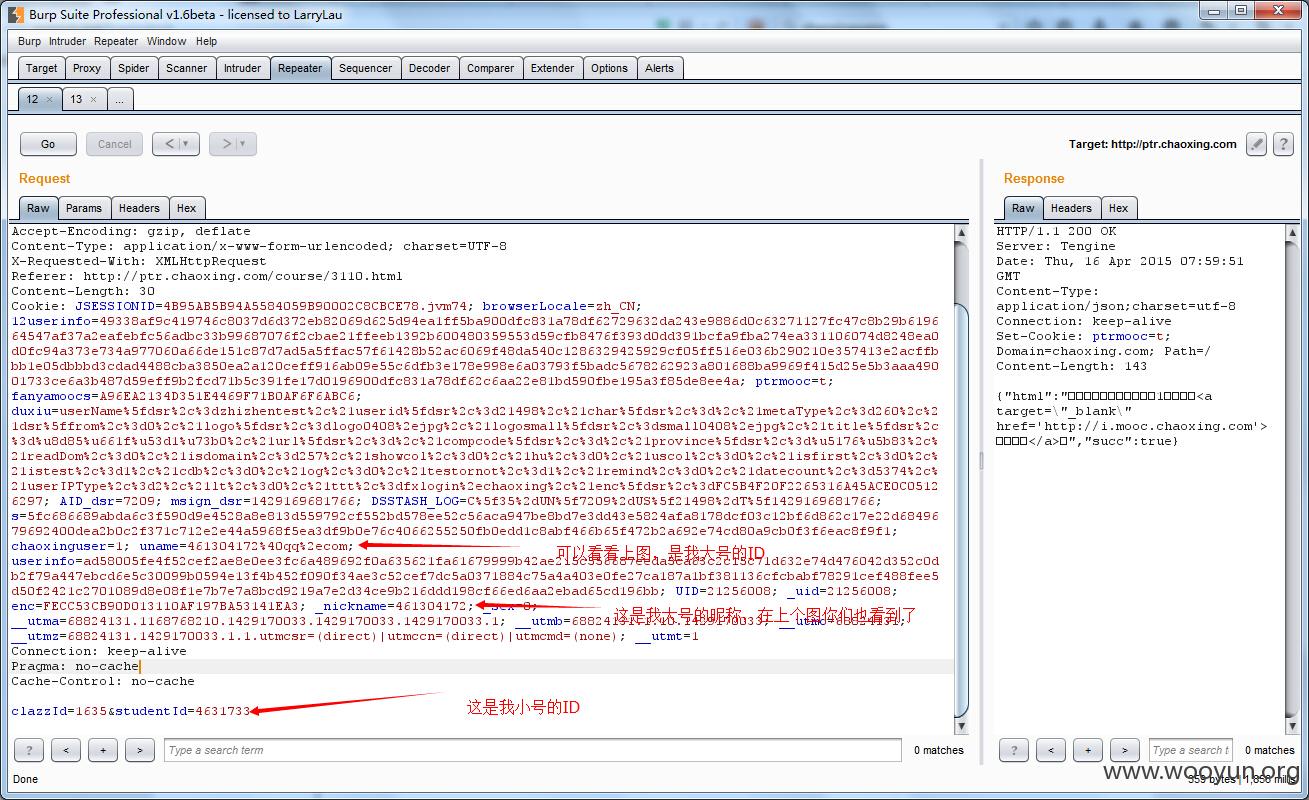The image size is (1309, 800).
Task: Open the Repeater help icon near Target
Action: click(x=1283, y=144)
